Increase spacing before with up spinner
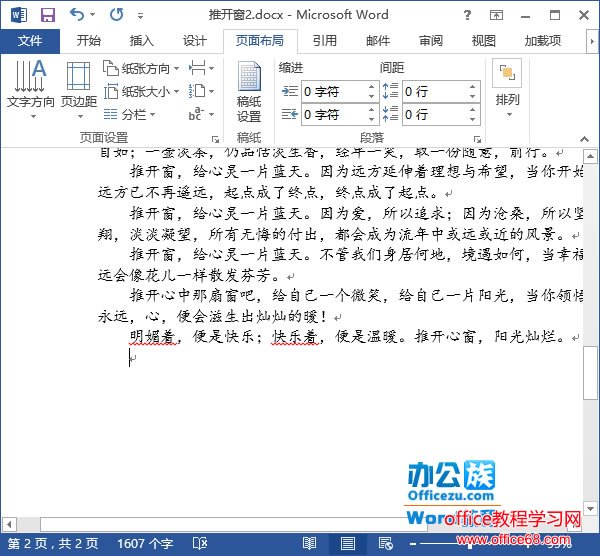The image size is (600, 556). pos(473,86)
